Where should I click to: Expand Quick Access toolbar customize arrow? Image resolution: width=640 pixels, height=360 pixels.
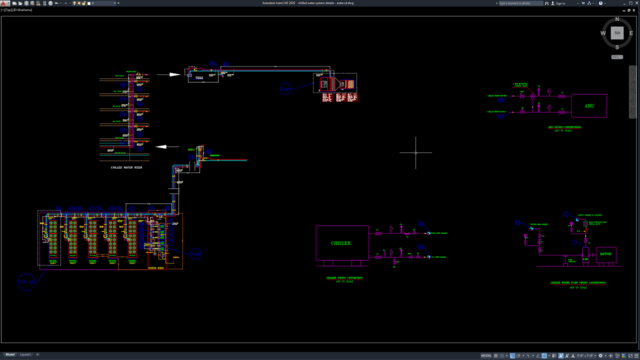[118, 3]
